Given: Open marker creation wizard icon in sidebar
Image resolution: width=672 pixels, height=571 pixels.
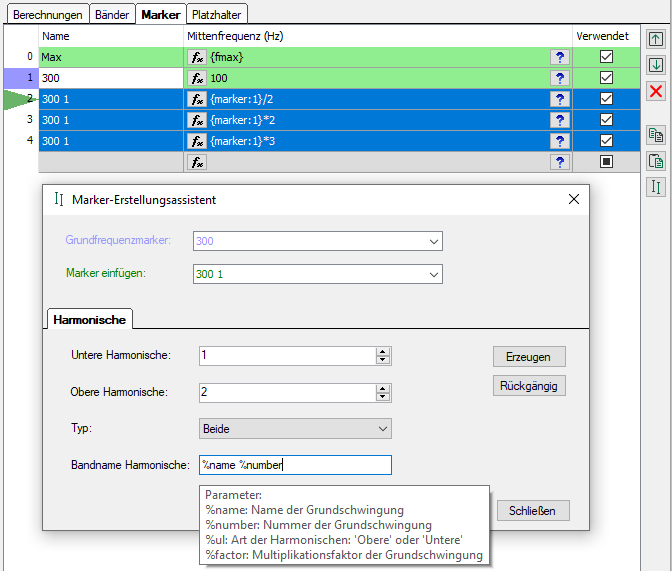Looking at the screenshot, I should [656, 187].
